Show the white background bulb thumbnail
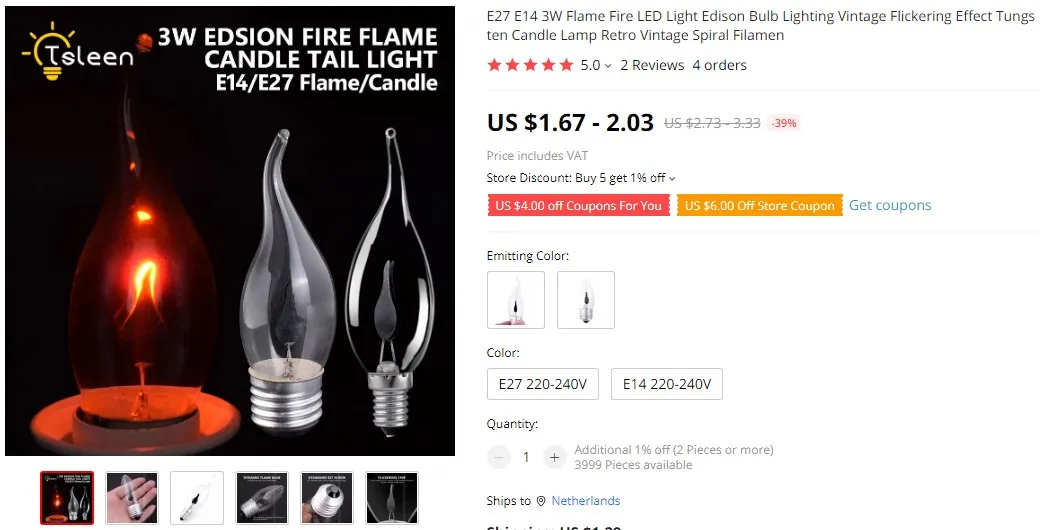The height and width of the screenshot is (530, 1045). tap(197, 497)
